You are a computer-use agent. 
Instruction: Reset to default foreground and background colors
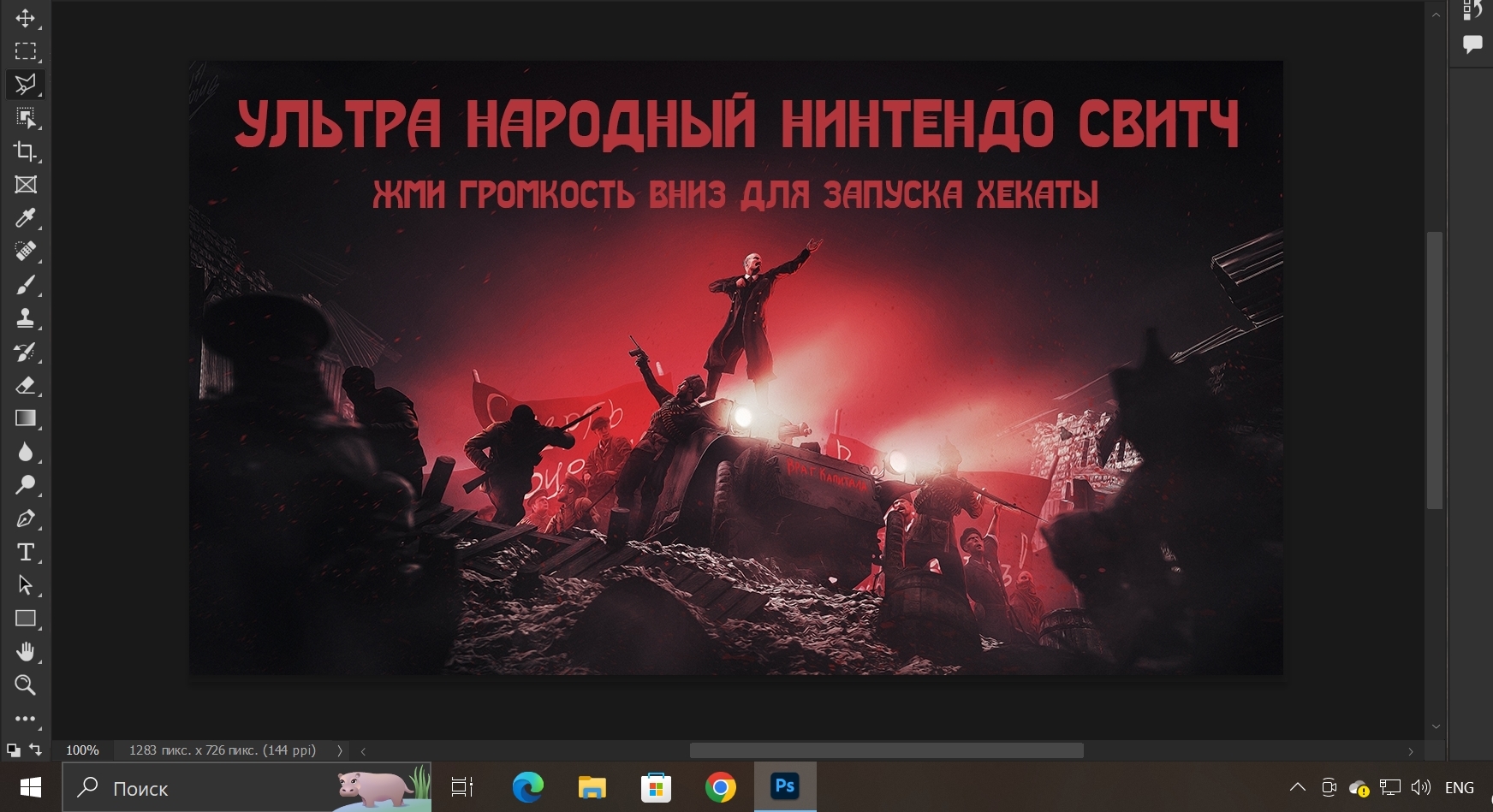coord(13,750)
